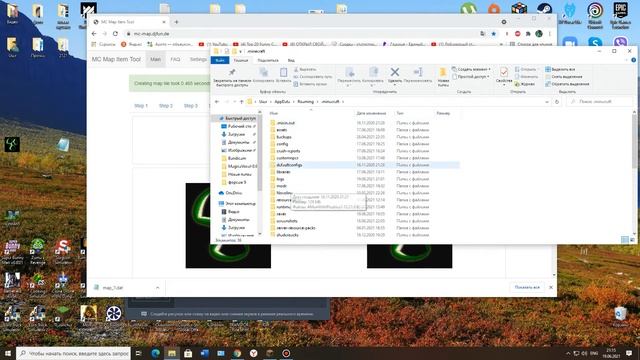Switch to the Share ribbon tab in Explorer
This screenshot has height=360, width=640.
click(x=268, y=60)
